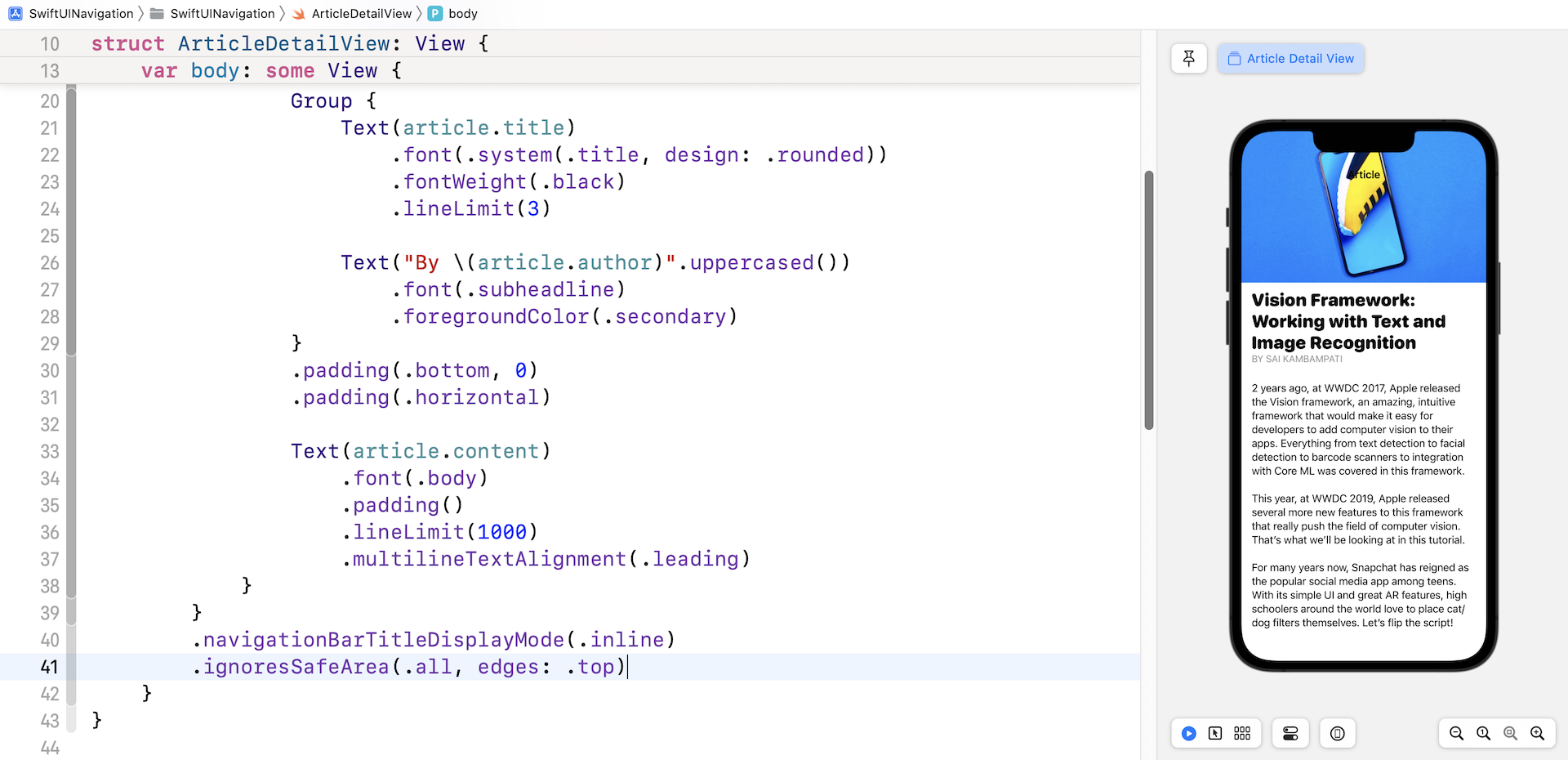
Task: Enable selectable preview mode
Action: 1215,733
